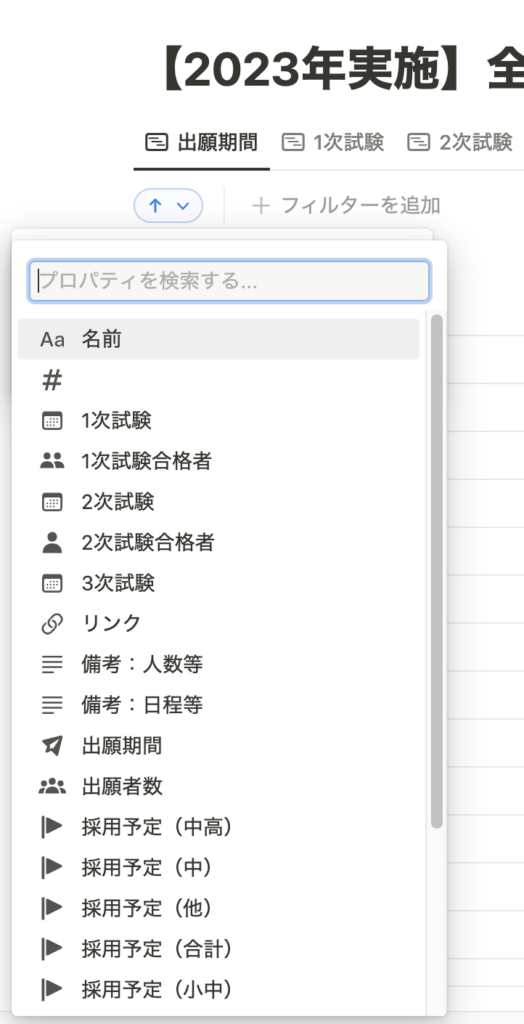524x1024 pixels.
Task: Click the ascending sort arrow pill
Action: (169, 206)
